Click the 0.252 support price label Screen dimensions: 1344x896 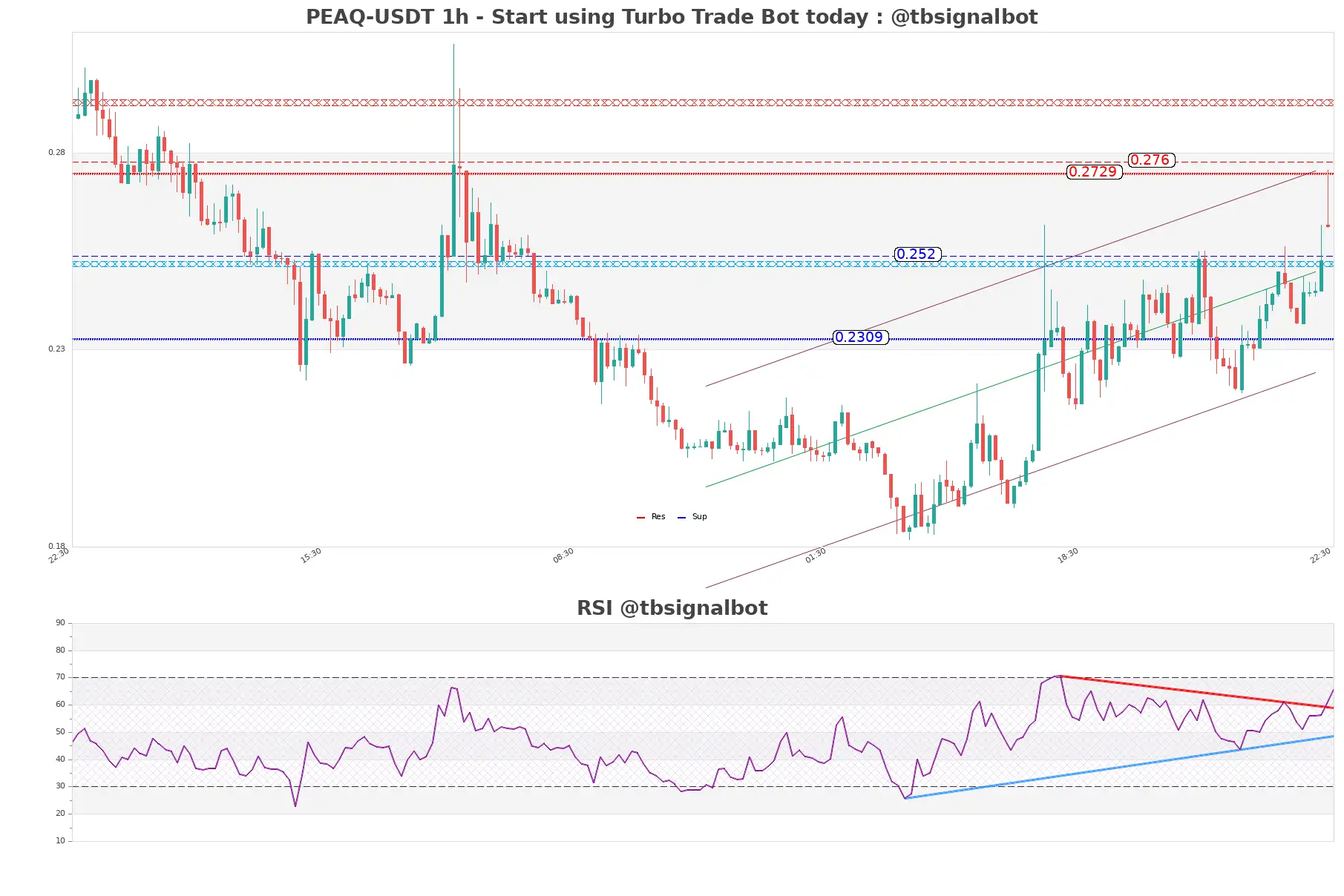(917, 254)
